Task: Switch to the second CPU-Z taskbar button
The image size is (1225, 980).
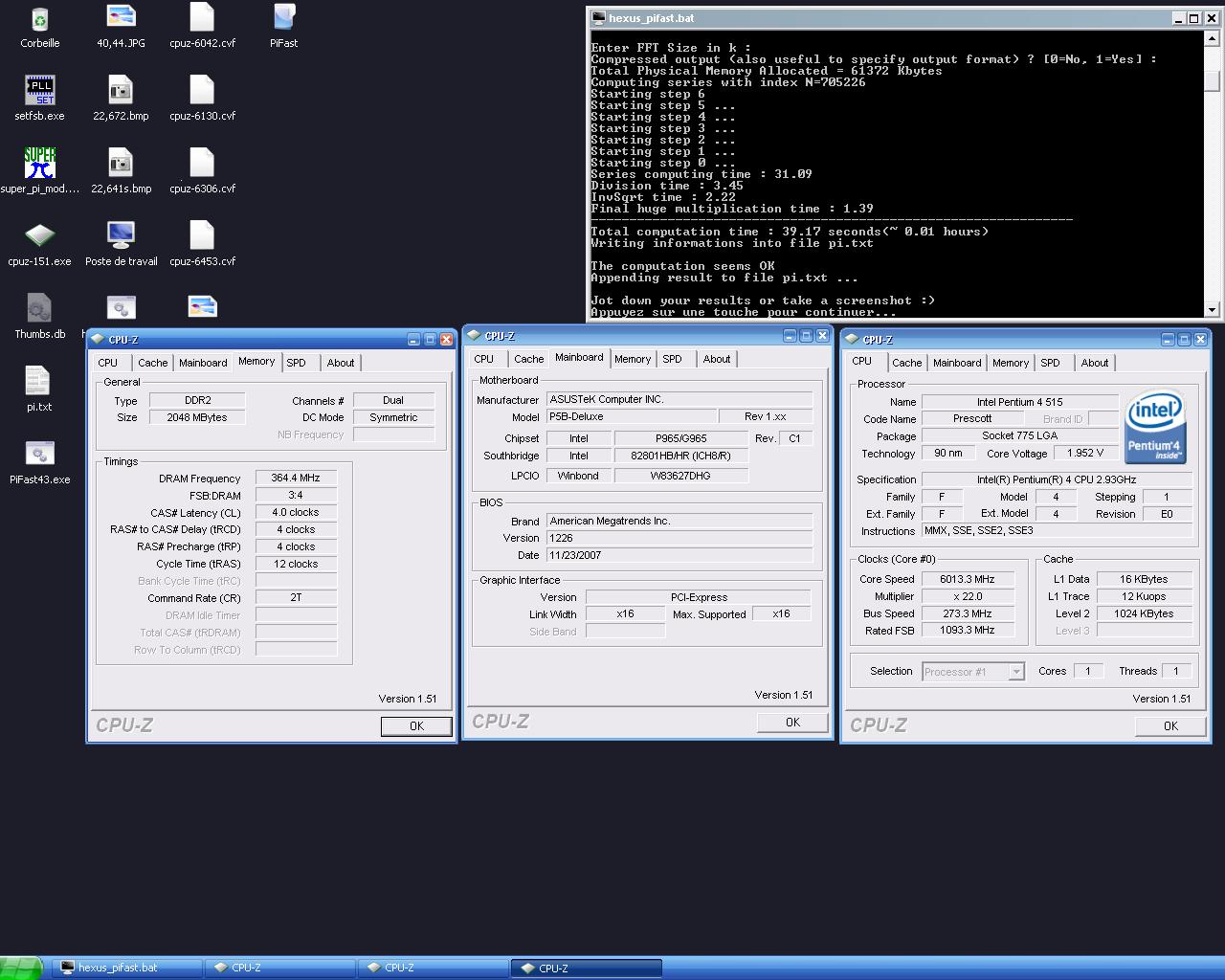Action: tap(433, 968)
